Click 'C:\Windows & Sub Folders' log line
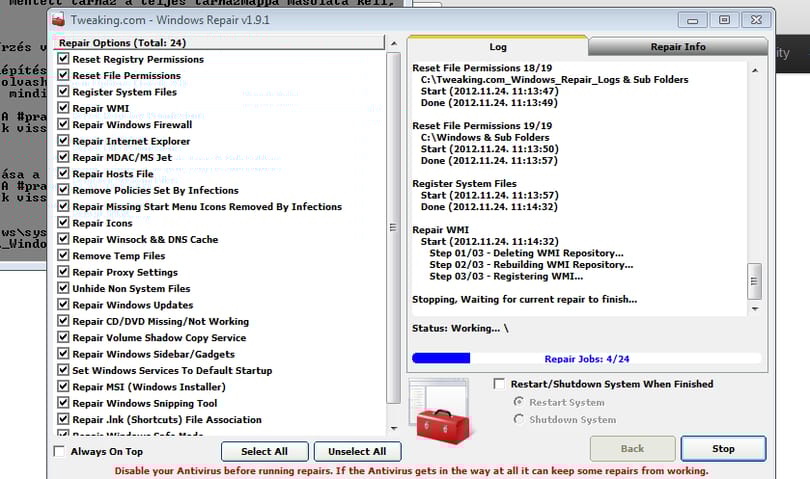 [x=485, y=137]
